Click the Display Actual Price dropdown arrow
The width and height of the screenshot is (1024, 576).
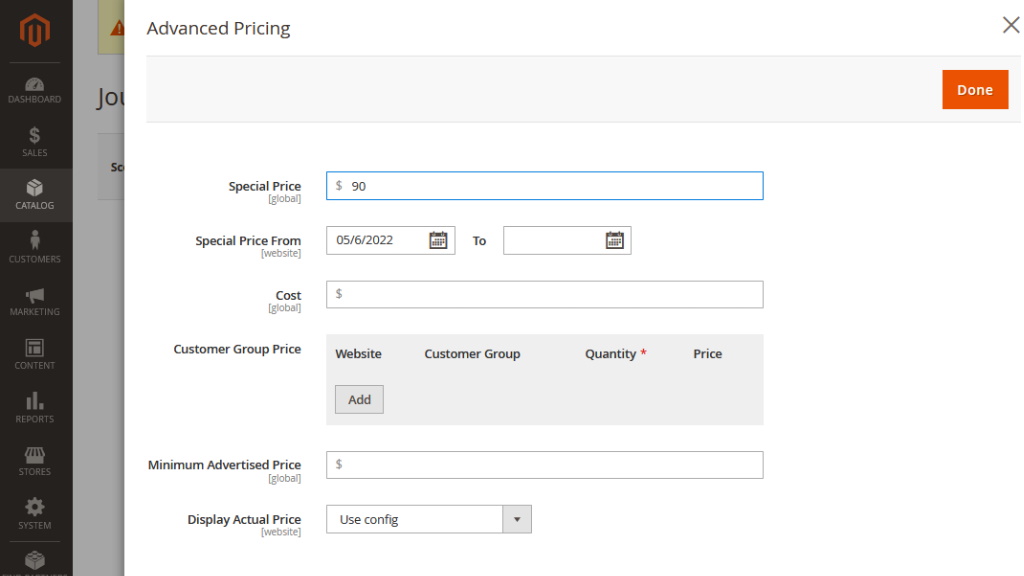tap(517, 519)
